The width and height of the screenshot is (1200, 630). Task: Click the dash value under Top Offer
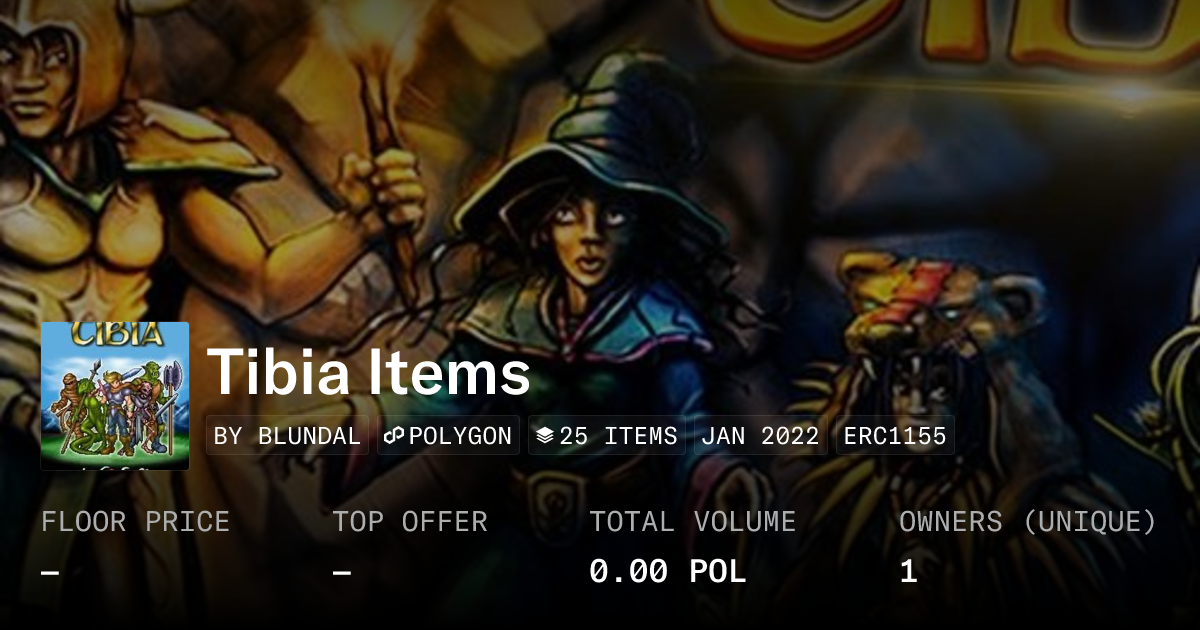pos(342,572)
